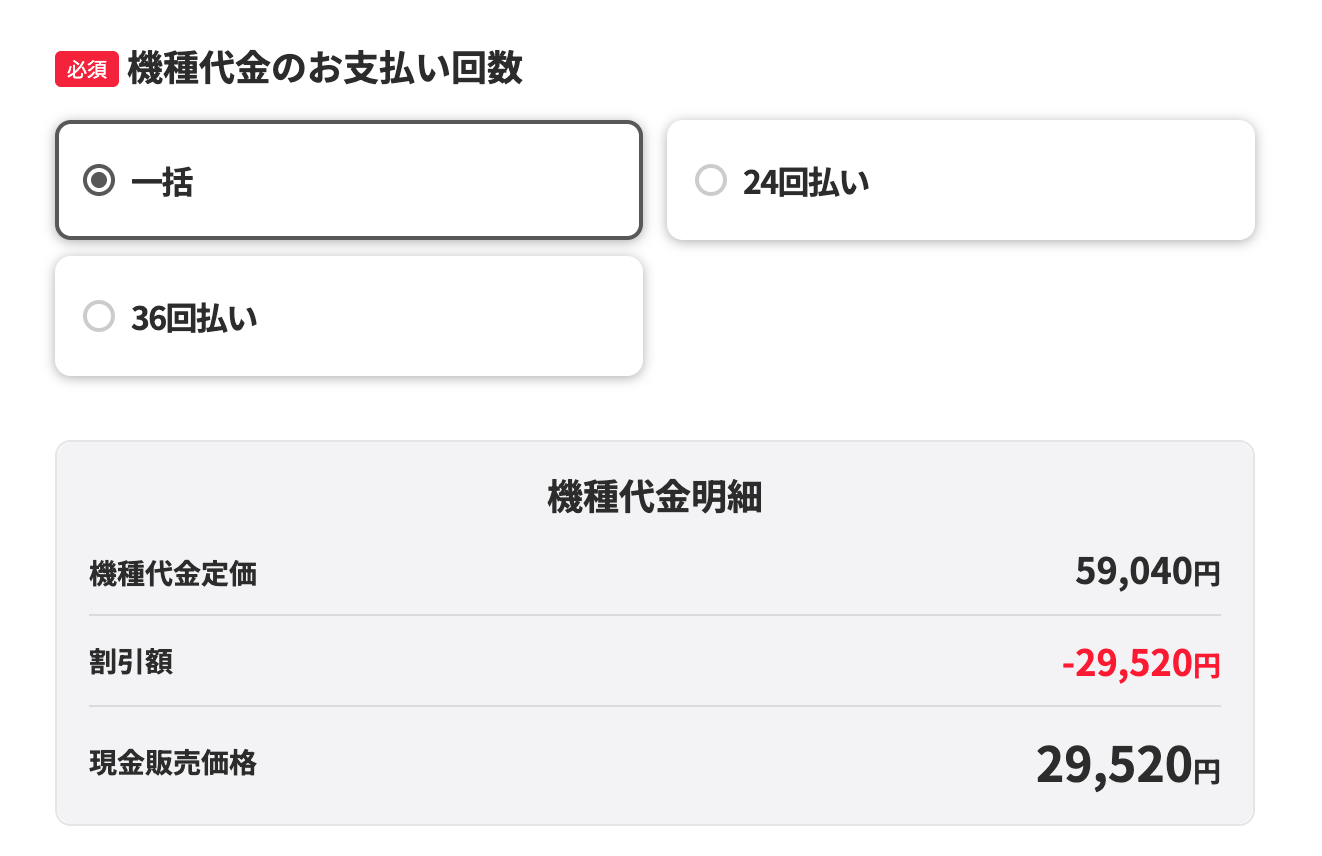Viewport: 1322px width, 856px height.
Task: Click the 機種代金定価 row label
Action: tap(173, 574)
